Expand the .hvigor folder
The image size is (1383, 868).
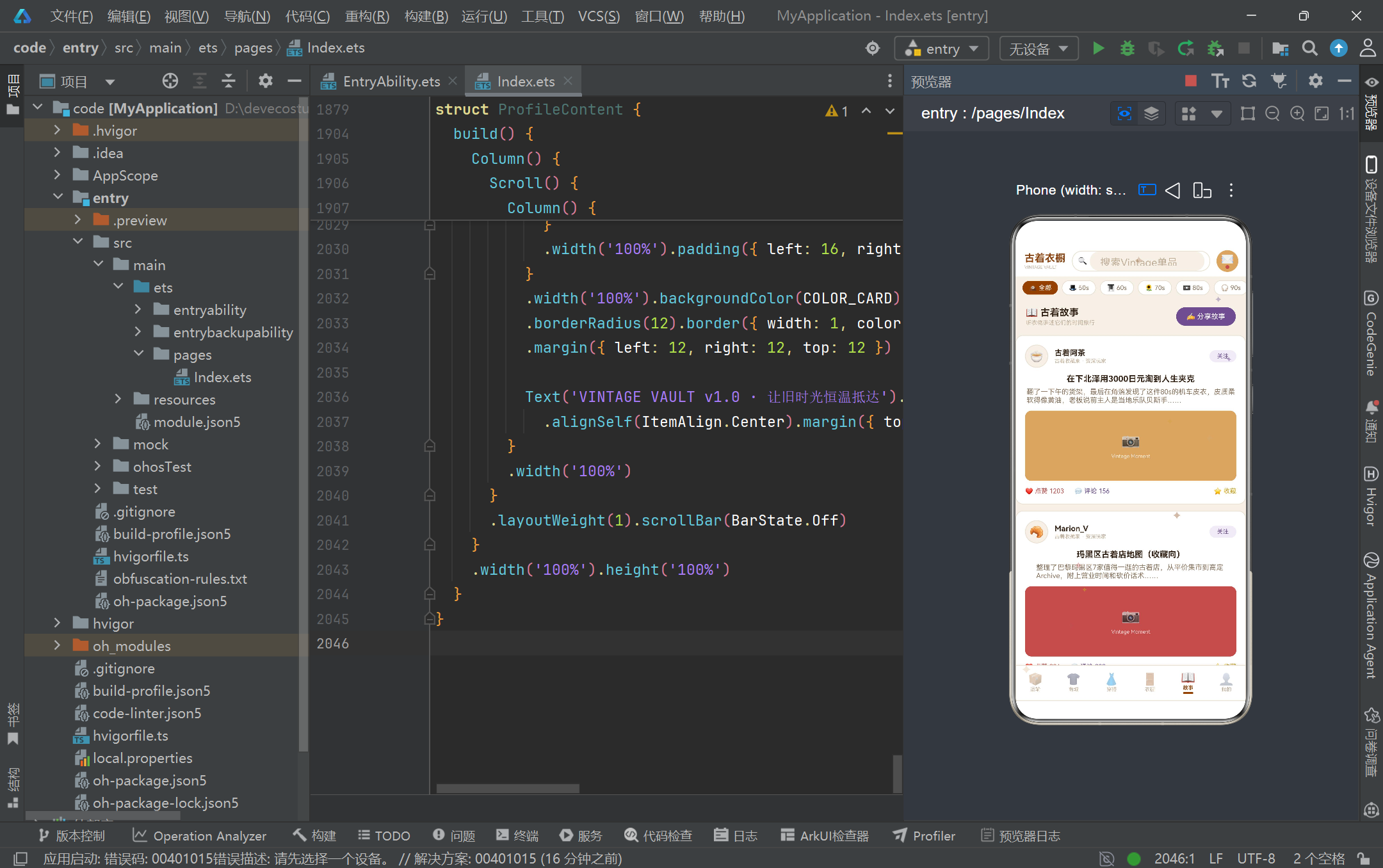tap(57, 131)
